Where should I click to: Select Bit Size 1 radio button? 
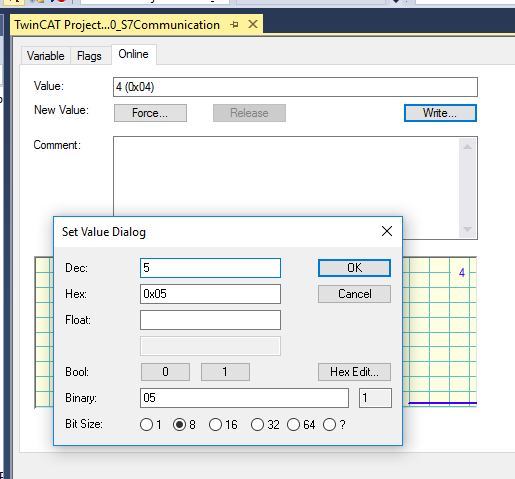(x=147, y=425)
